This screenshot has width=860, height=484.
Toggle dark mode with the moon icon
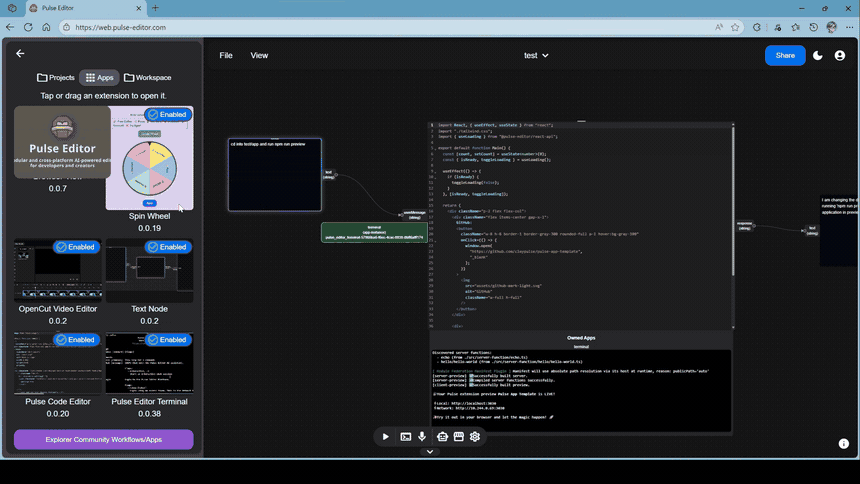(818, 56)
